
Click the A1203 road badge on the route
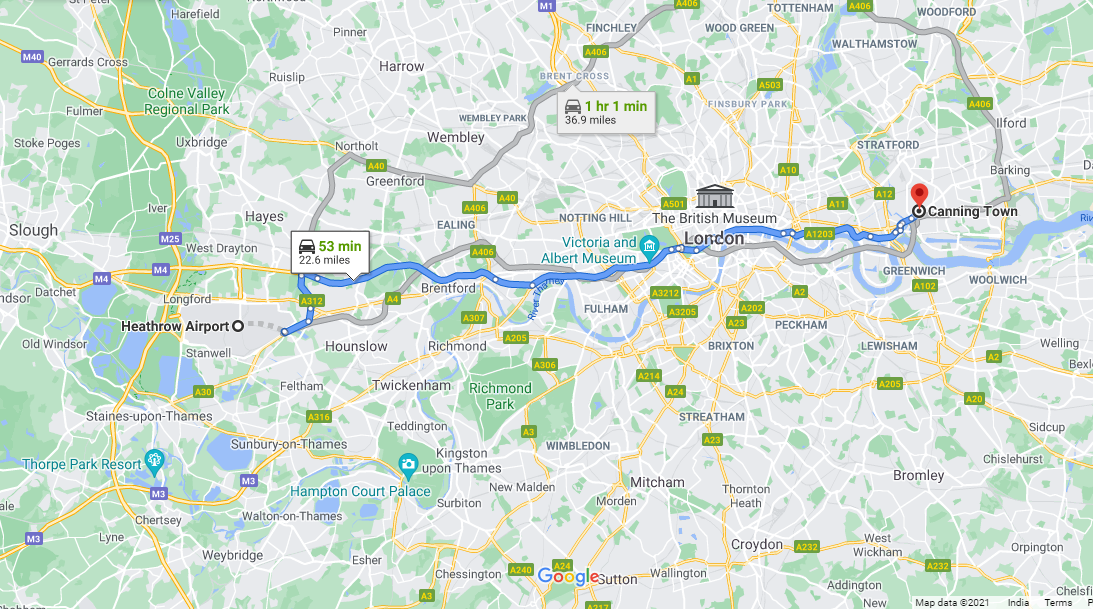[819, 234]
